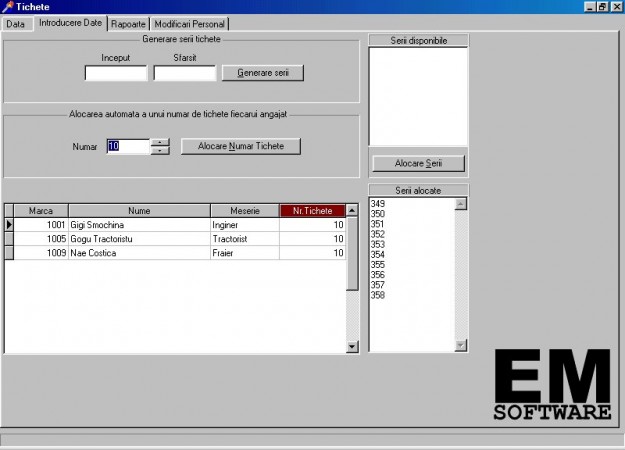
Task: Sort by the Nr.Tichete column header
Action: [x=312, y=211]
